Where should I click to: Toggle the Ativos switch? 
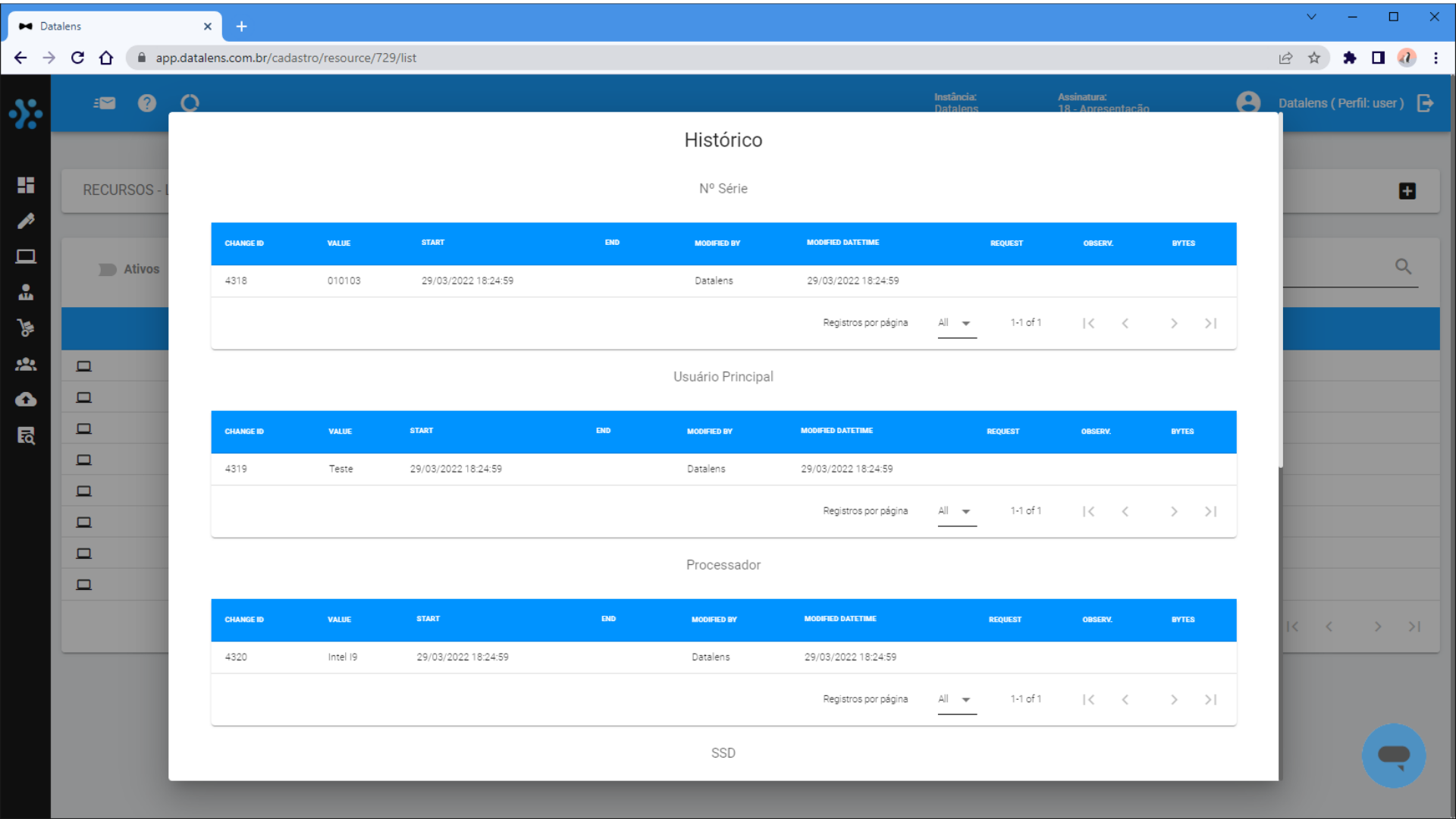[x=108, y=269]
